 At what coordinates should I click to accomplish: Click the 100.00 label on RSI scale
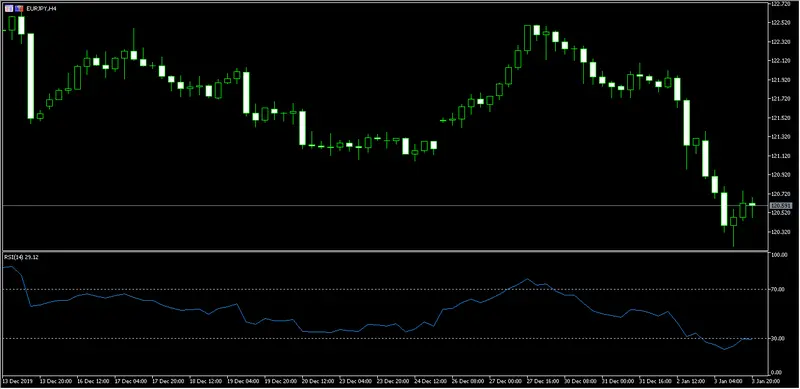point(780,255)
